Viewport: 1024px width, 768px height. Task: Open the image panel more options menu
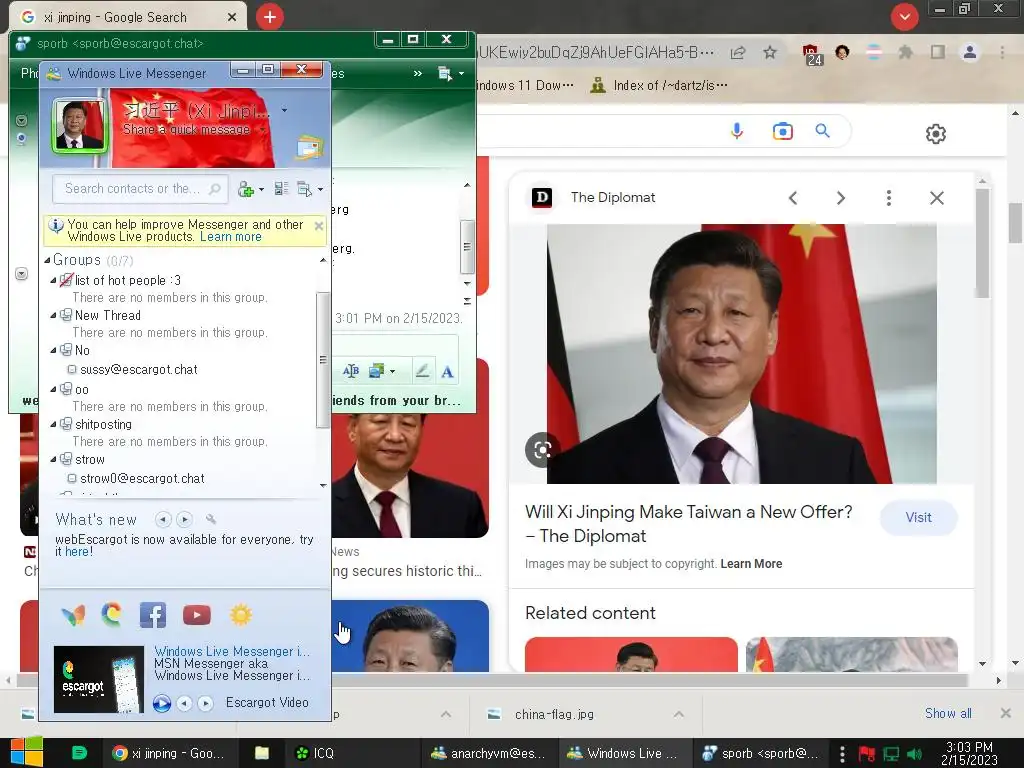point(888,198)
